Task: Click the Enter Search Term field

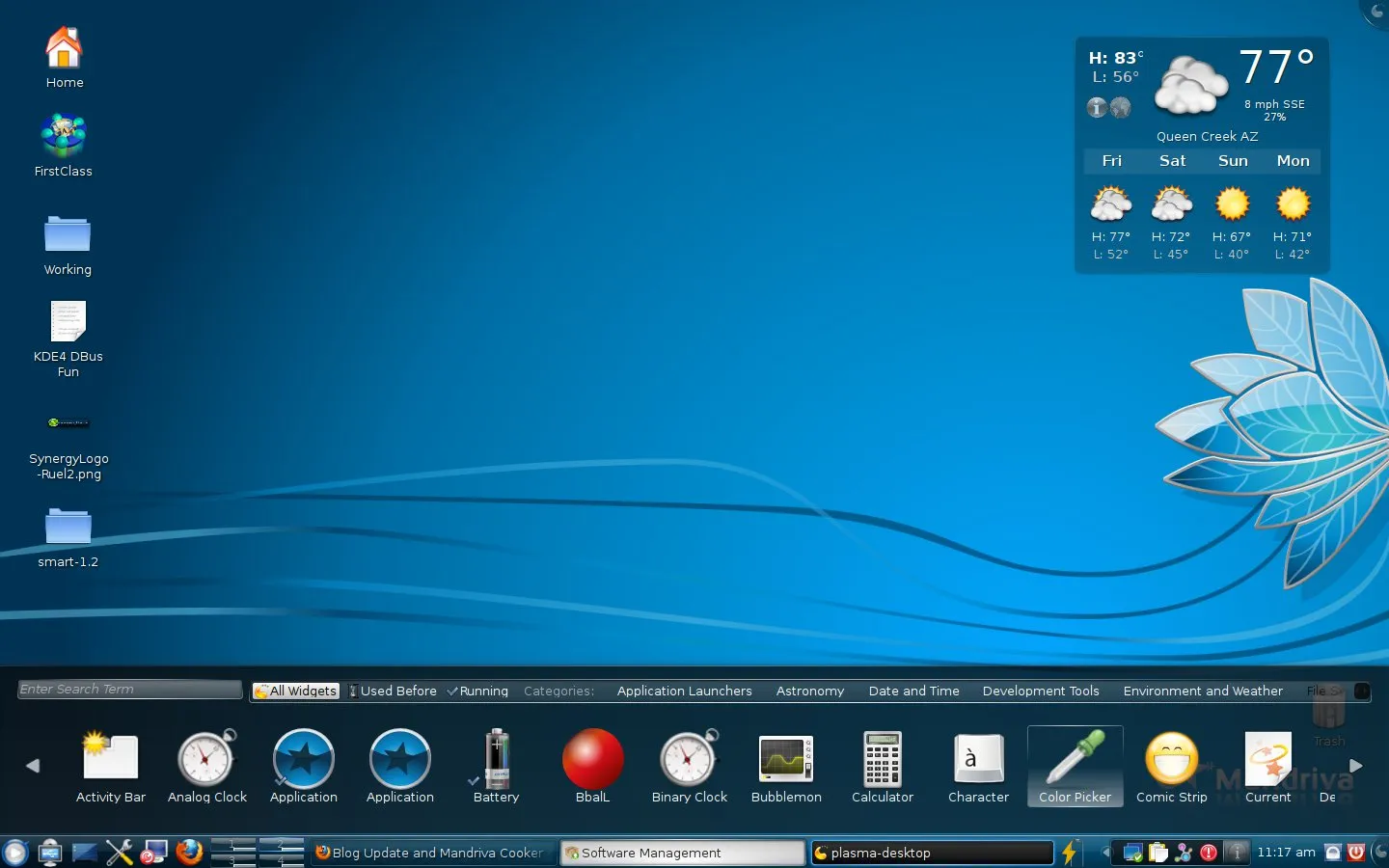Action: pyautogui.click(x=129, y=690)
